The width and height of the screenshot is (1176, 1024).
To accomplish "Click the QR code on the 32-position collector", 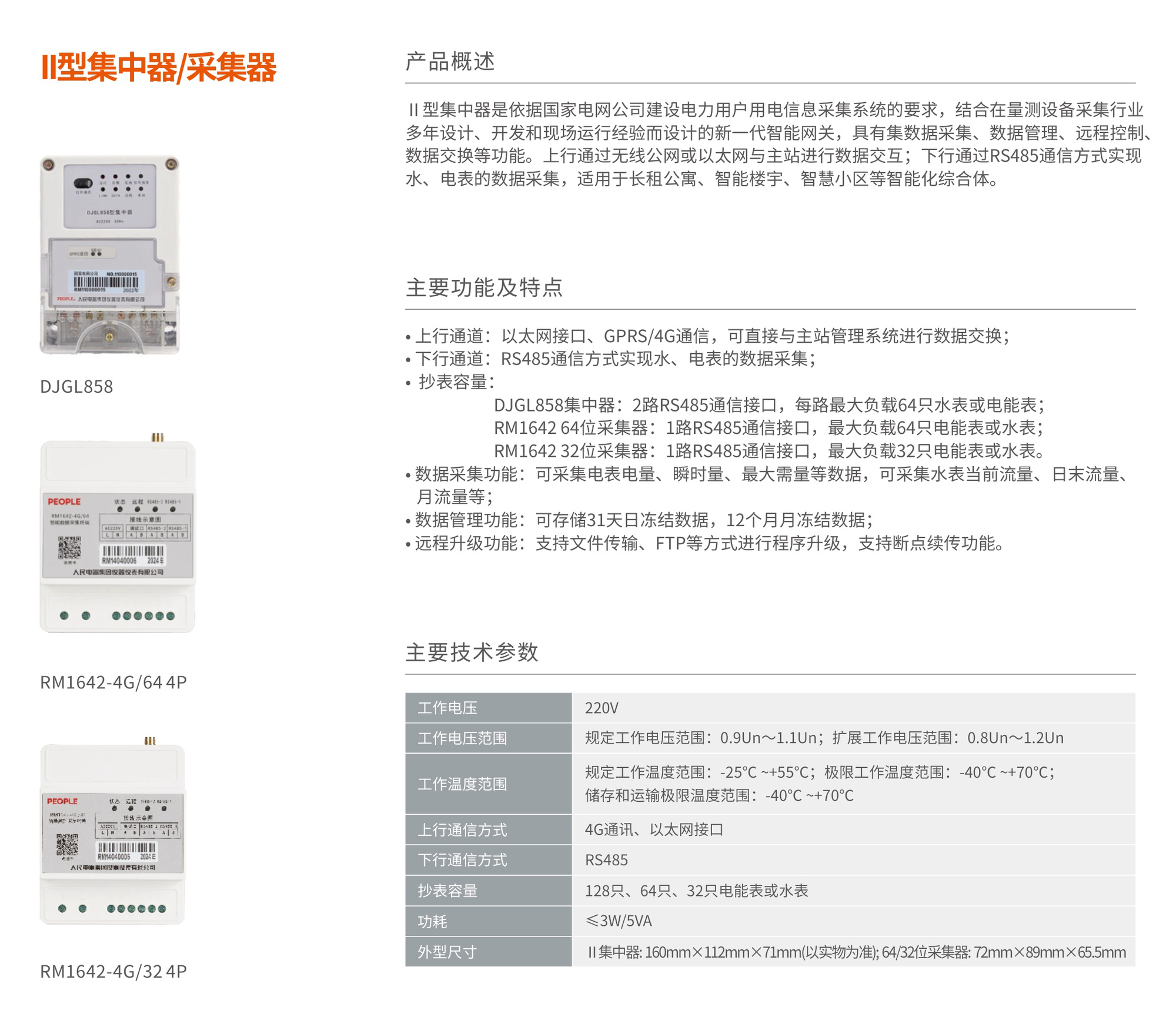I will tap(67, 844).
